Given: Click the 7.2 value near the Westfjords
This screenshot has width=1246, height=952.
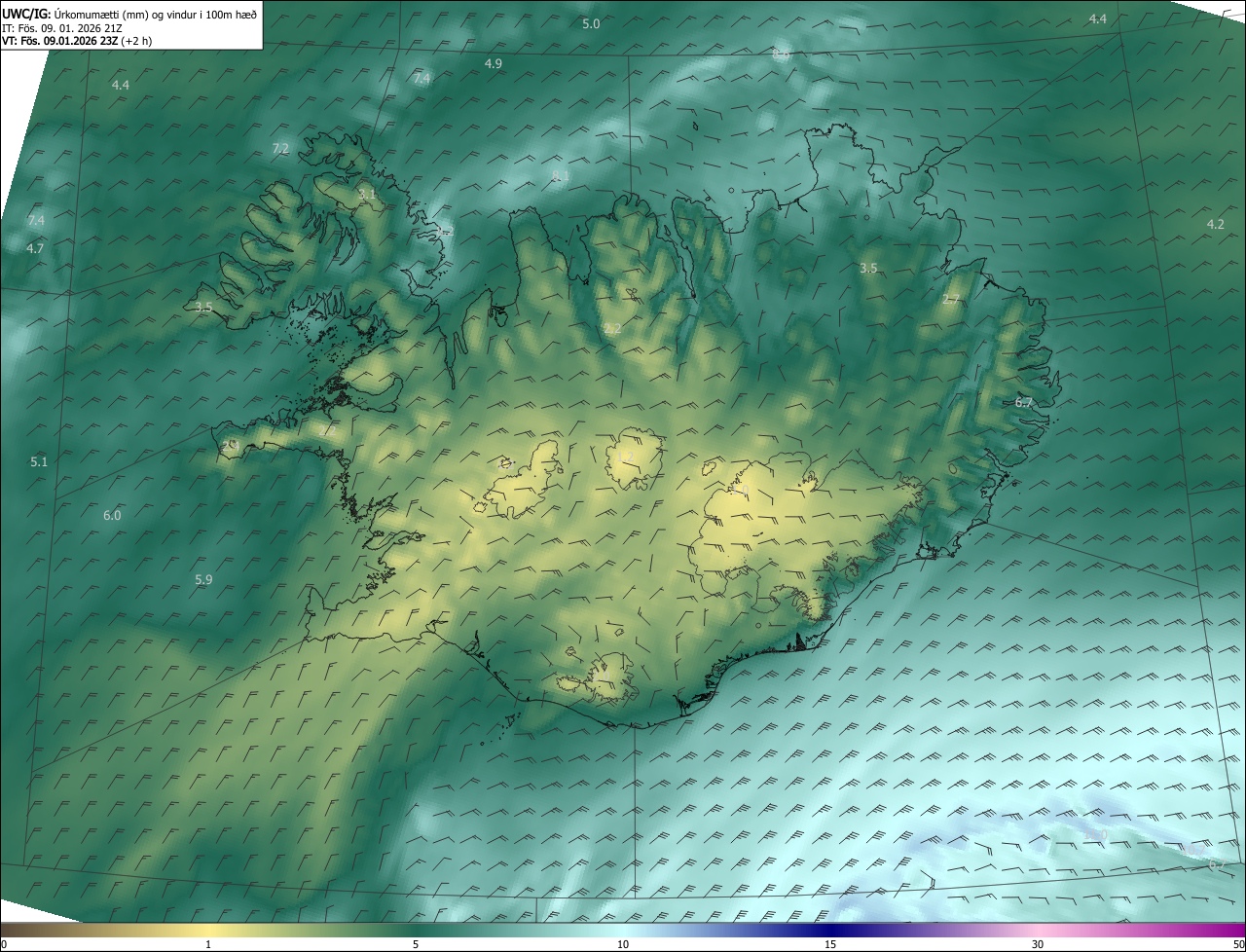Looking at the screenshot, I should 280,148.
